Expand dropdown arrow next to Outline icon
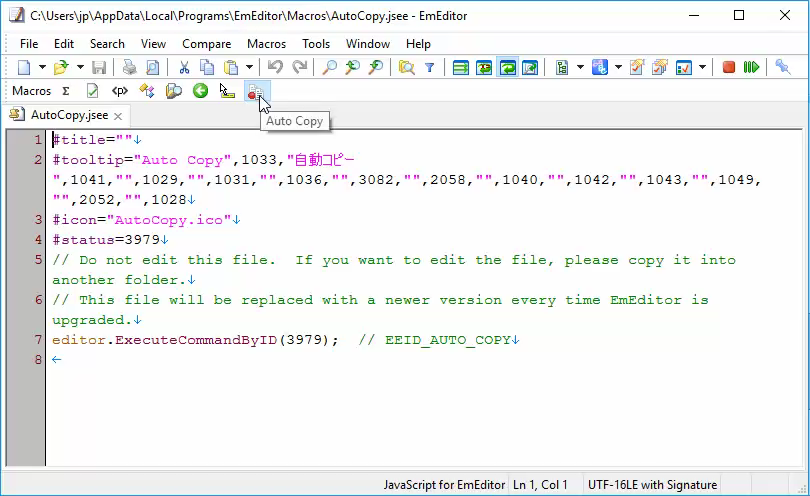Image resolution: width=810 pixels, height=496 pixels. 580,67
